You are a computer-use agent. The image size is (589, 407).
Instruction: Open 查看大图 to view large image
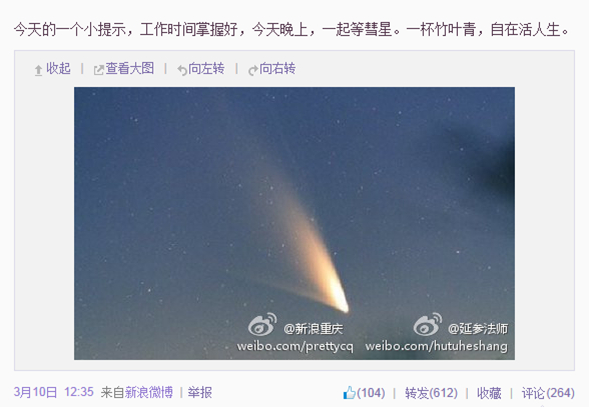tap(130, 68)
